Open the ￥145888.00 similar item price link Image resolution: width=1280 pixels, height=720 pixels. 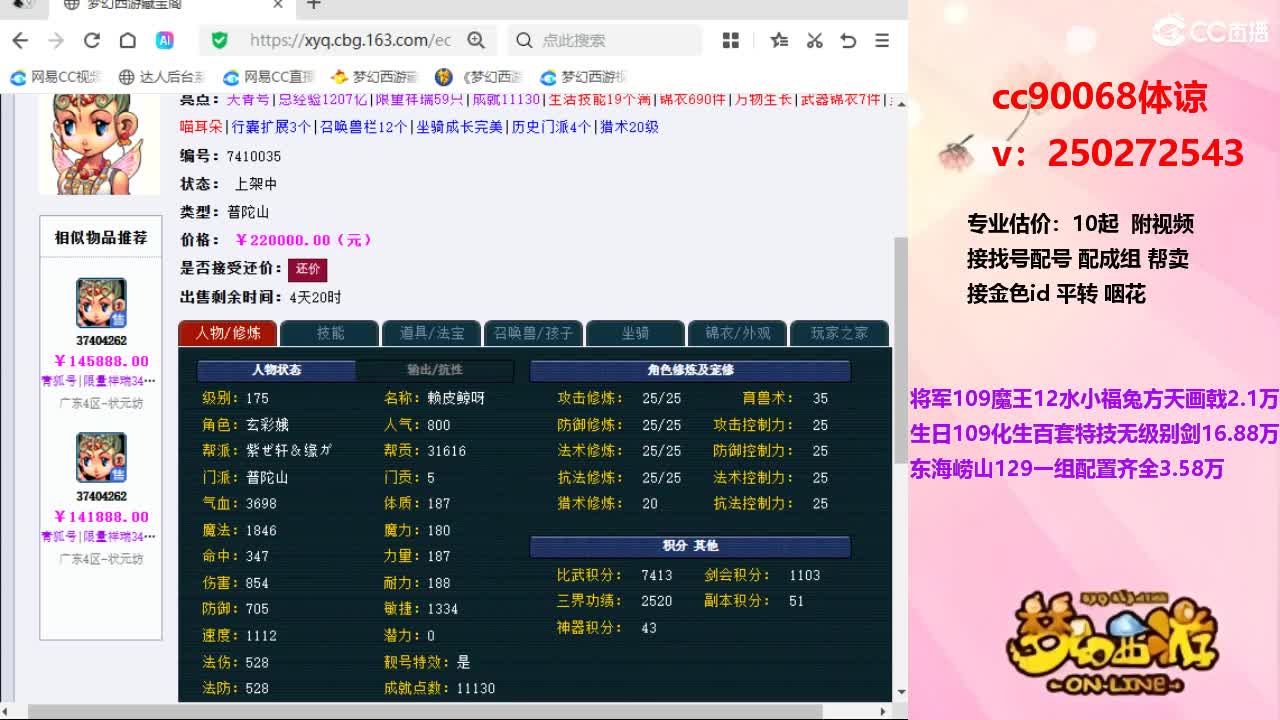tap(101, 361)
